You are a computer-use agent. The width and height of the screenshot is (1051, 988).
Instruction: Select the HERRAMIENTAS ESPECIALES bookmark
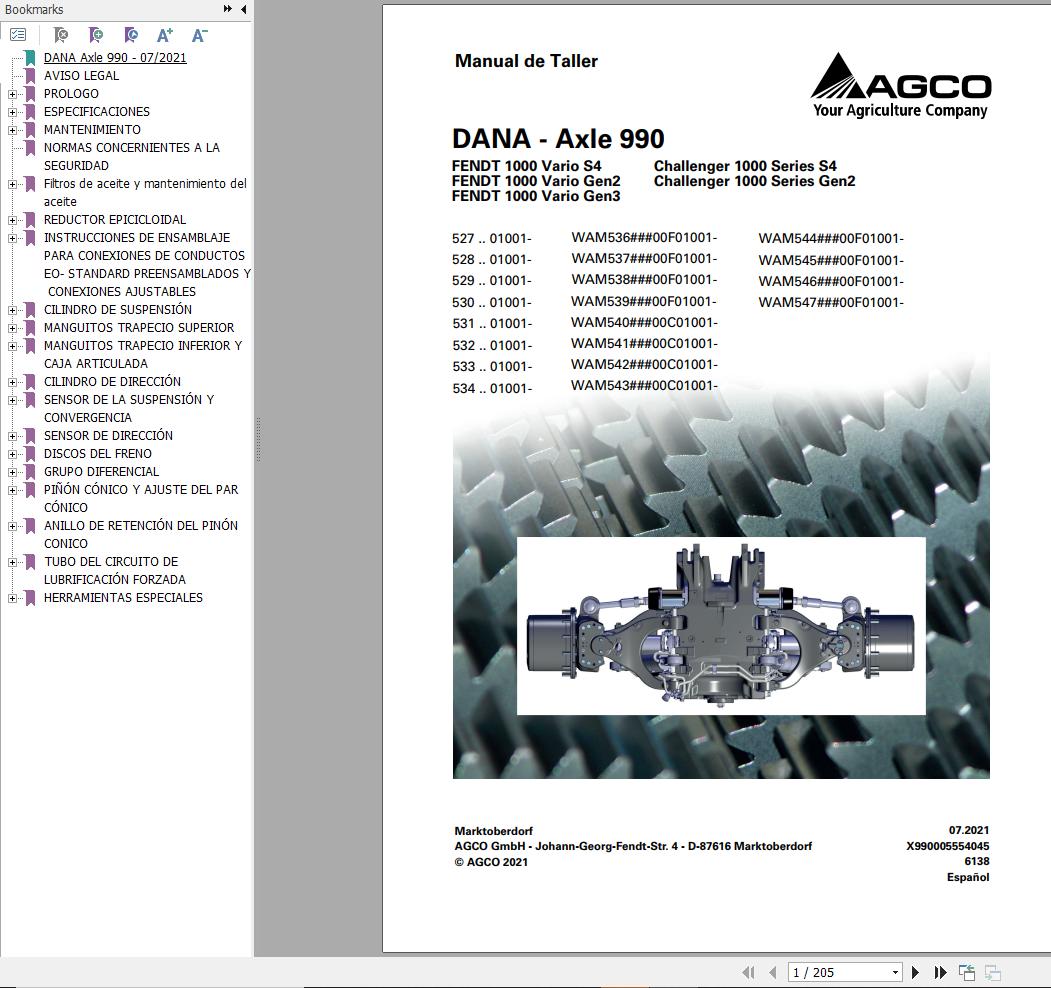(x=123, y=597)
